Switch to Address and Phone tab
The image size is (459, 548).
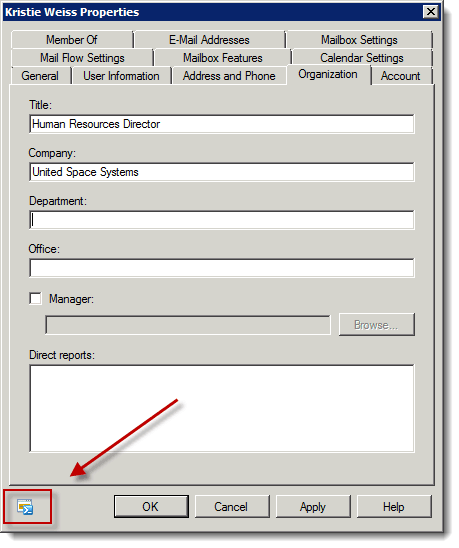point(229,76)
